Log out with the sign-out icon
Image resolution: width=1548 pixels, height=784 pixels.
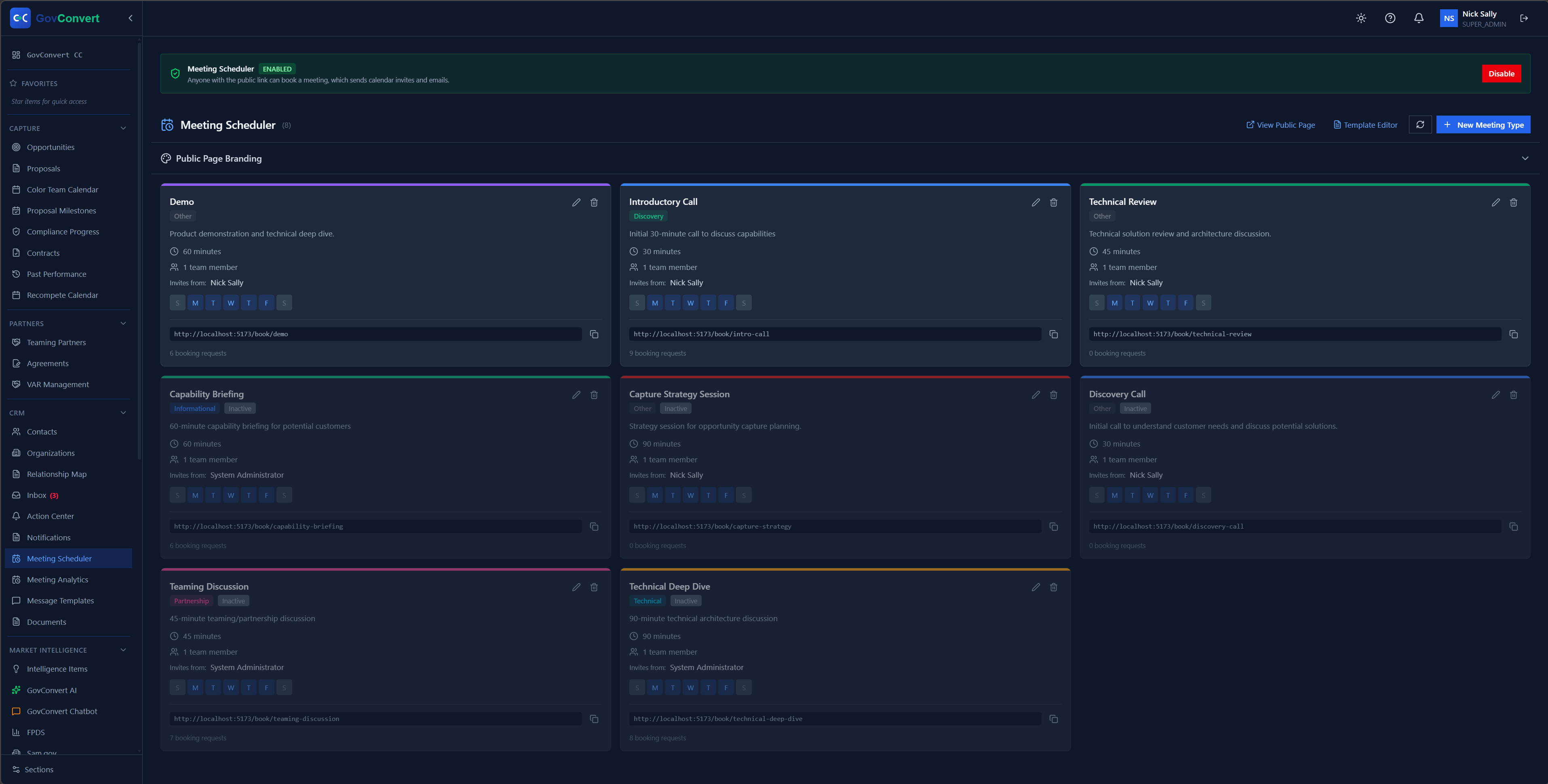click(1523, 18)
